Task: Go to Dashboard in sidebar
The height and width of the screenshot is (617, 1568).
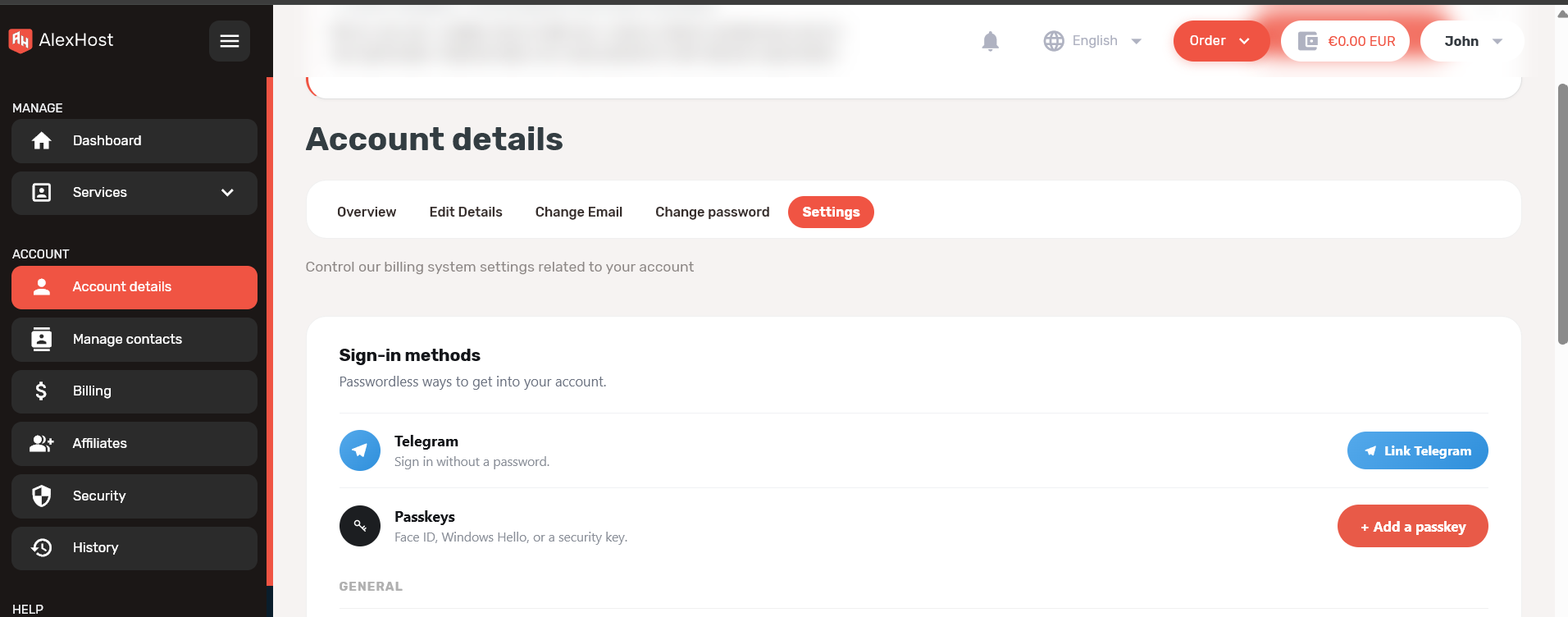Action: 134,141
